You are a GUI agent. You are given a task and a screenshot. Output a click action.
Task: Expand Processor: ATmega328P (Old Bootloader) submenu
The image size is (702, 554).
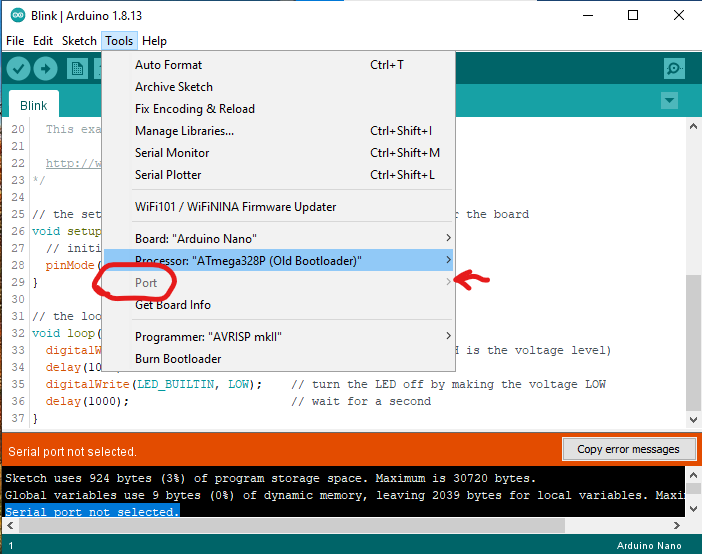278,260
